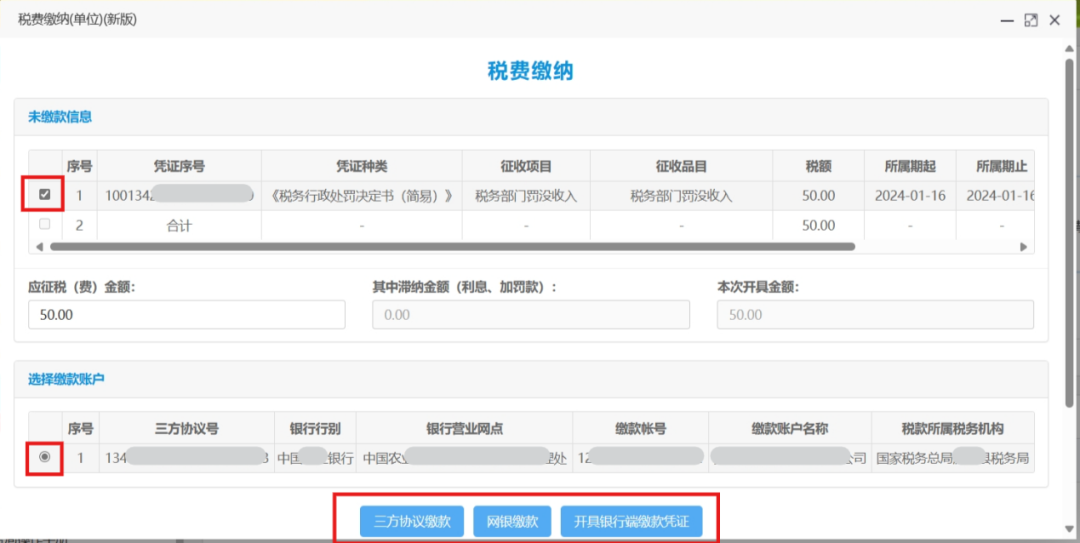Click the 税额 column header
Viewport: 1080px width, 543px height.
point(819,166)
